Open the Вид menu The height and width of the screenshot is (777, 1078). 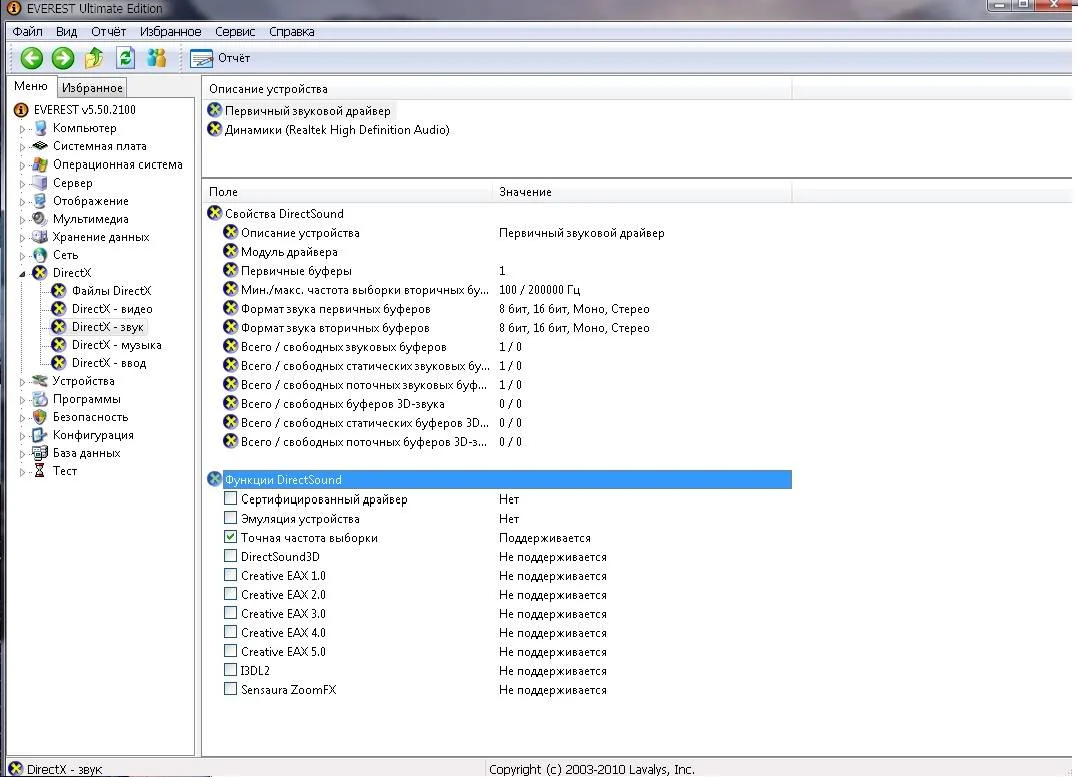(66, 32)
